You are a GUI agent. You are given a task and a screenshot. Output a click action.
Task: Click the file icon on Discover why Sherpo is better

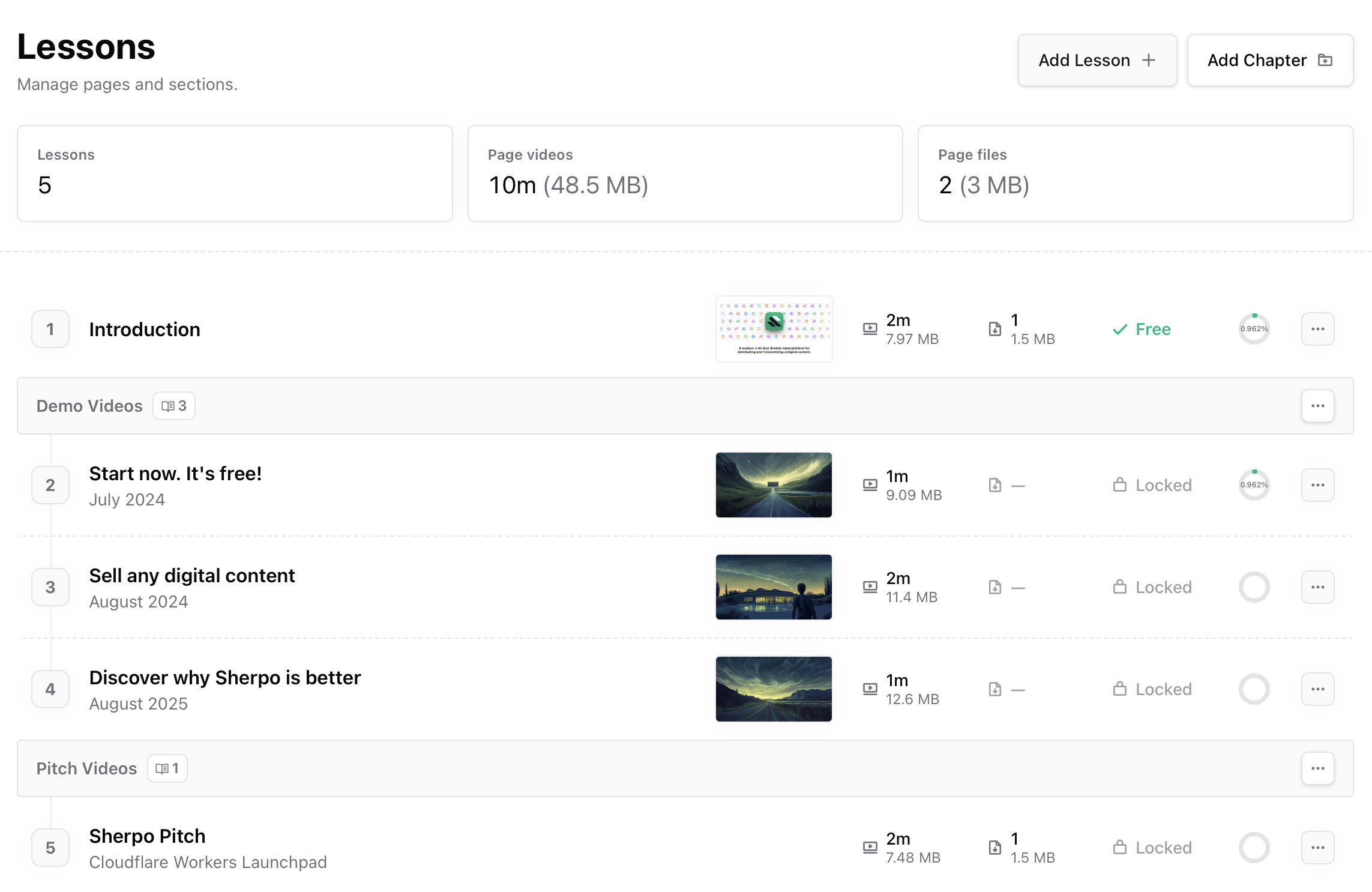point(996,689)
